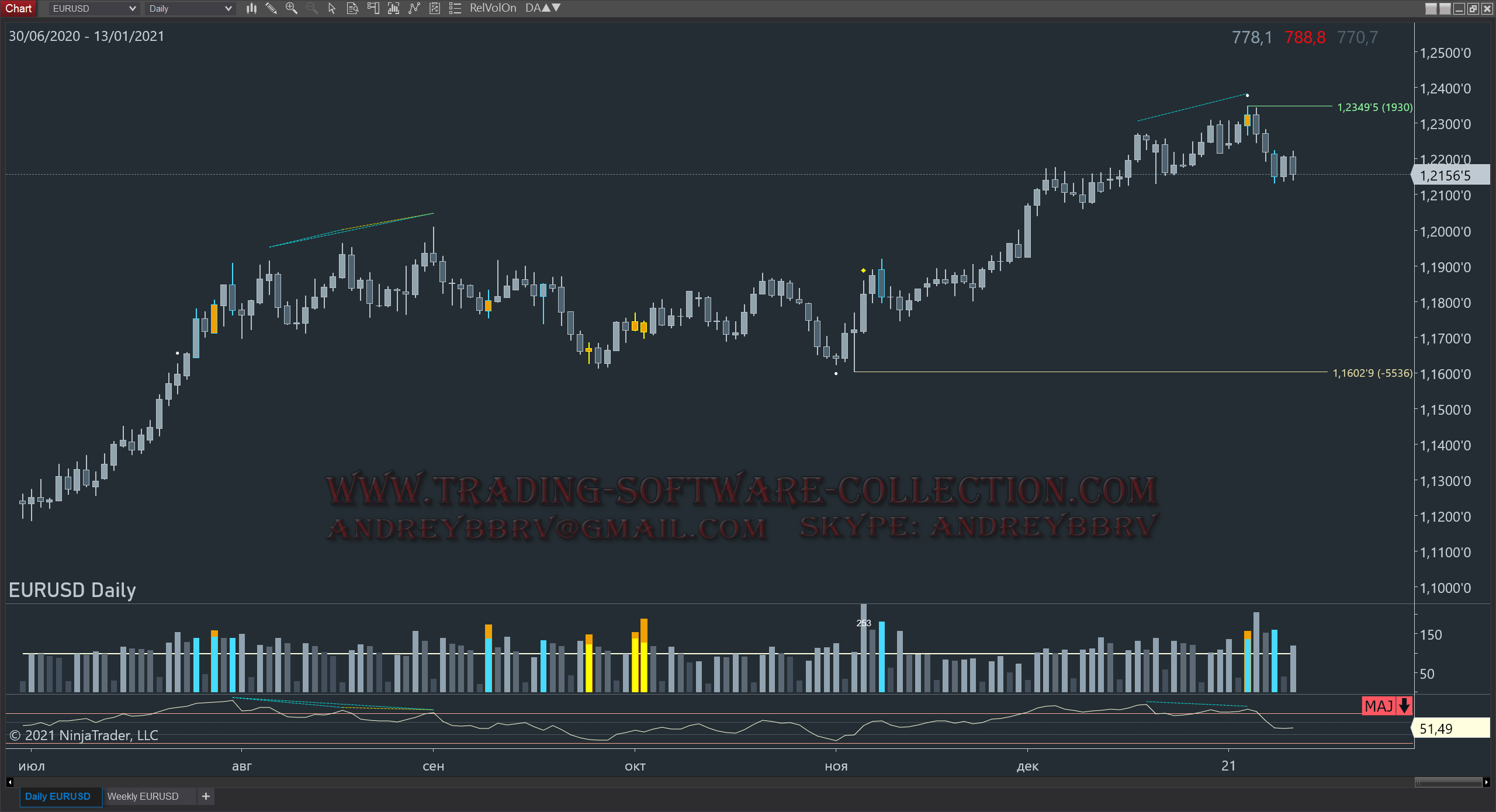The height and width of the screenshot is (812, 1496).
Task: Open the data box icon
Action: [352, 8]
